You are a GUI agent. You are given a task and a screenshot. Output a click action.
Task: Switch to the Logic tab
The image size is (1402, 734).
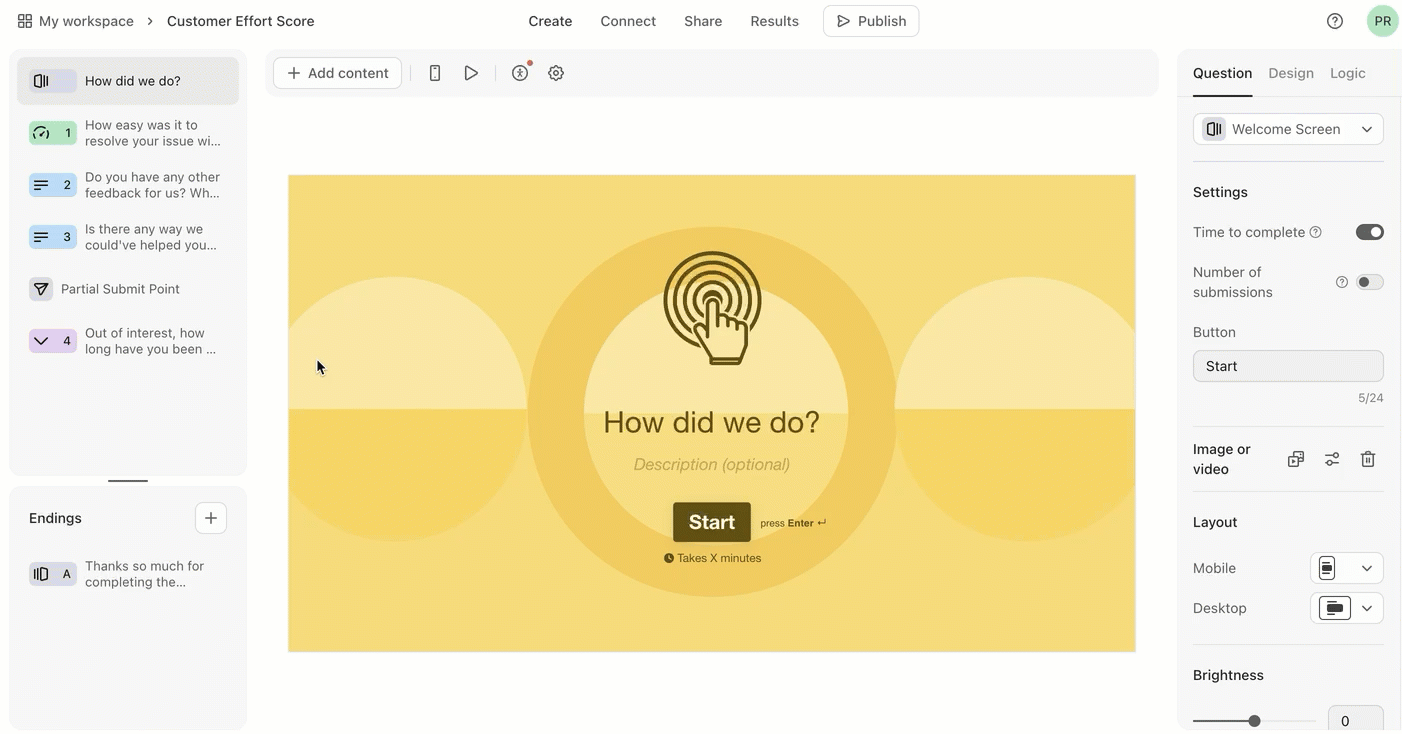(x=1348, y=73)
